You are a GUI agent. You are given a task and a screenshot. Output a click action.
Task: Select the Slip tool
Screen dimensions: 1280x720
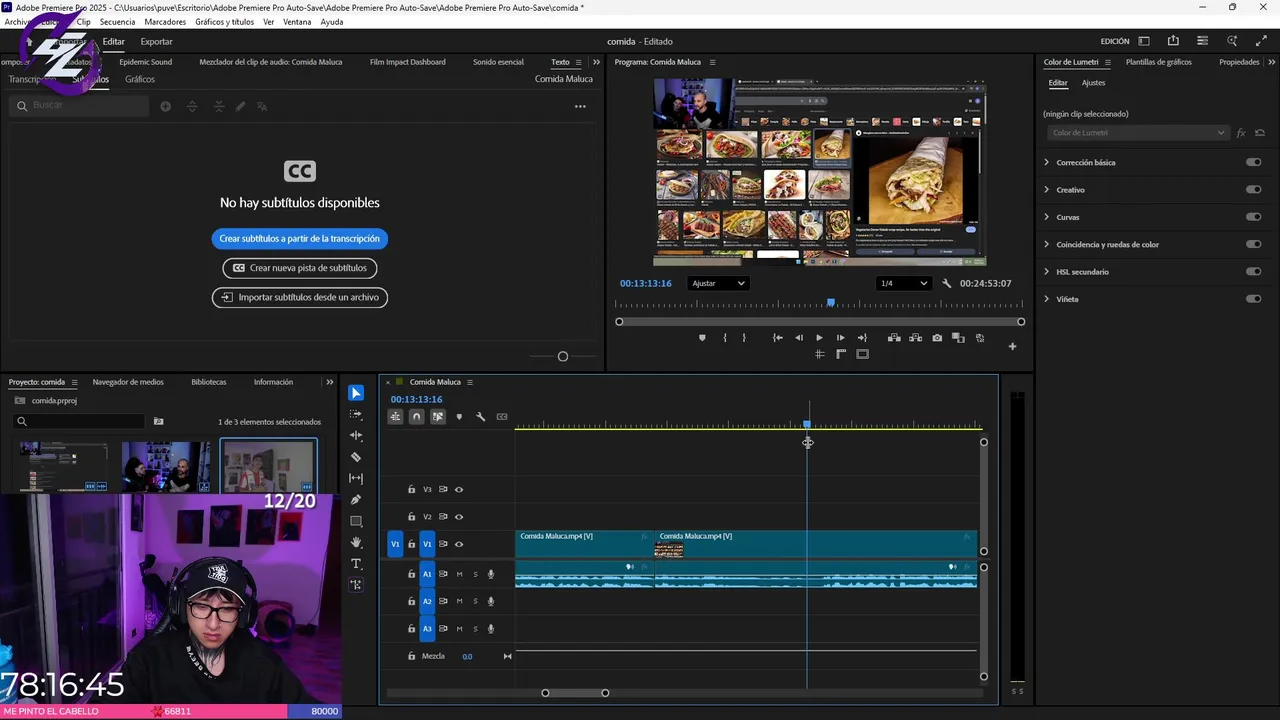click(x=356, y=479)
